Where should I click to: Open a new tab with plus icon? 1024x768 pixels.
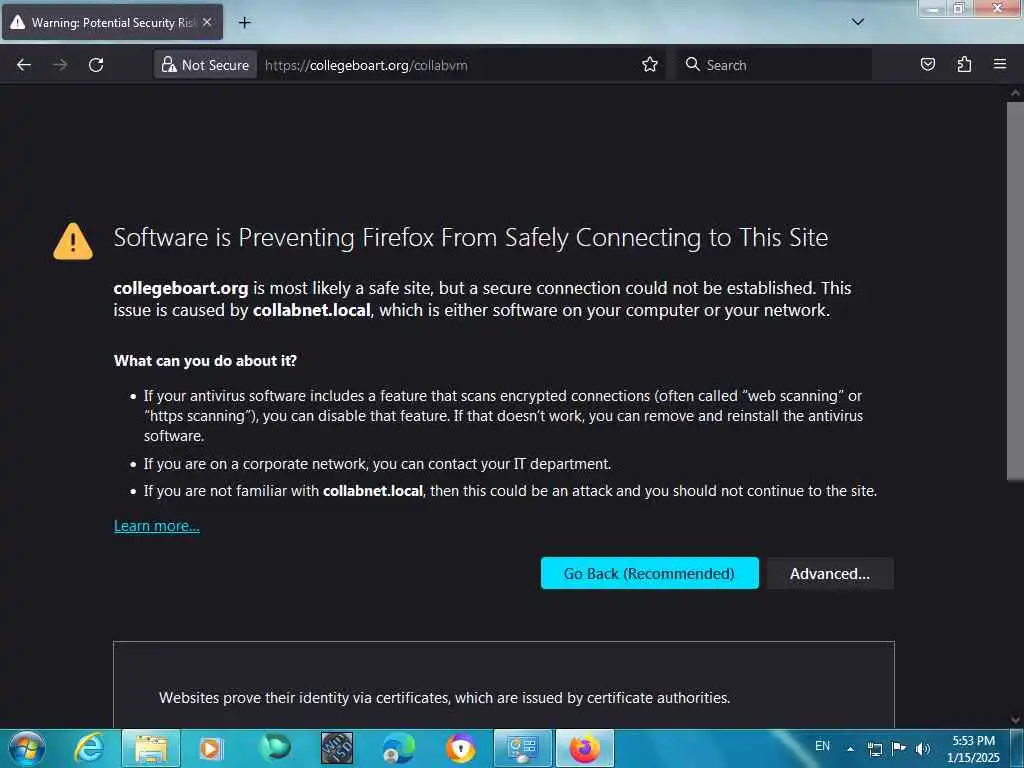point(244,23)
